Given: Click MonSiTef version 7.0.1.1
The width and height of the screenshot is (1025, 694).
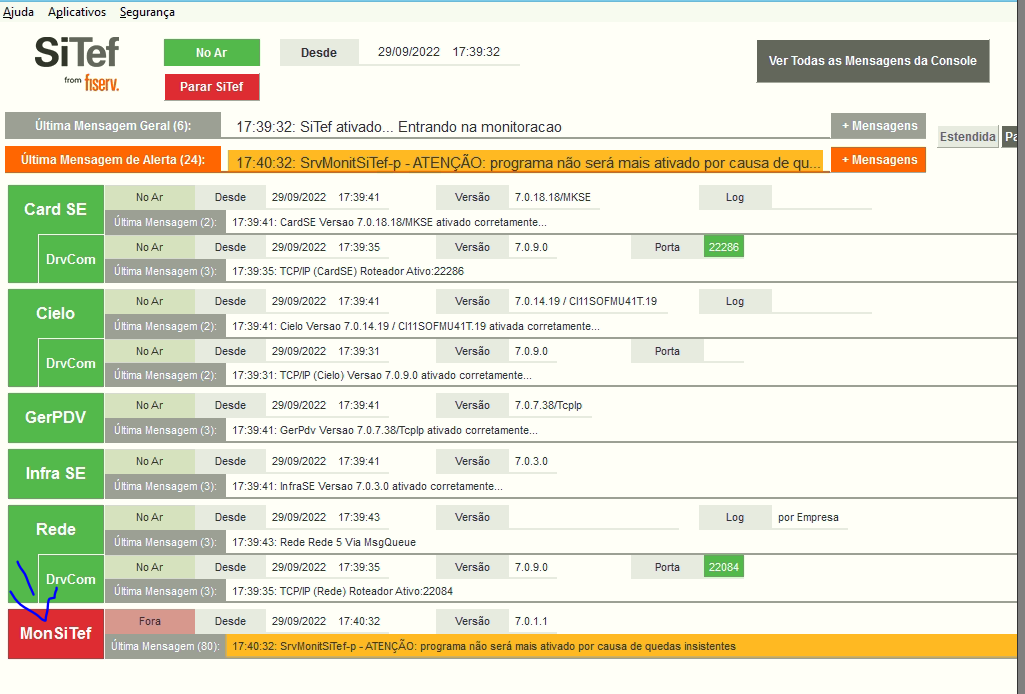Looking at the screenshot, I should click(x=531, y=621).
